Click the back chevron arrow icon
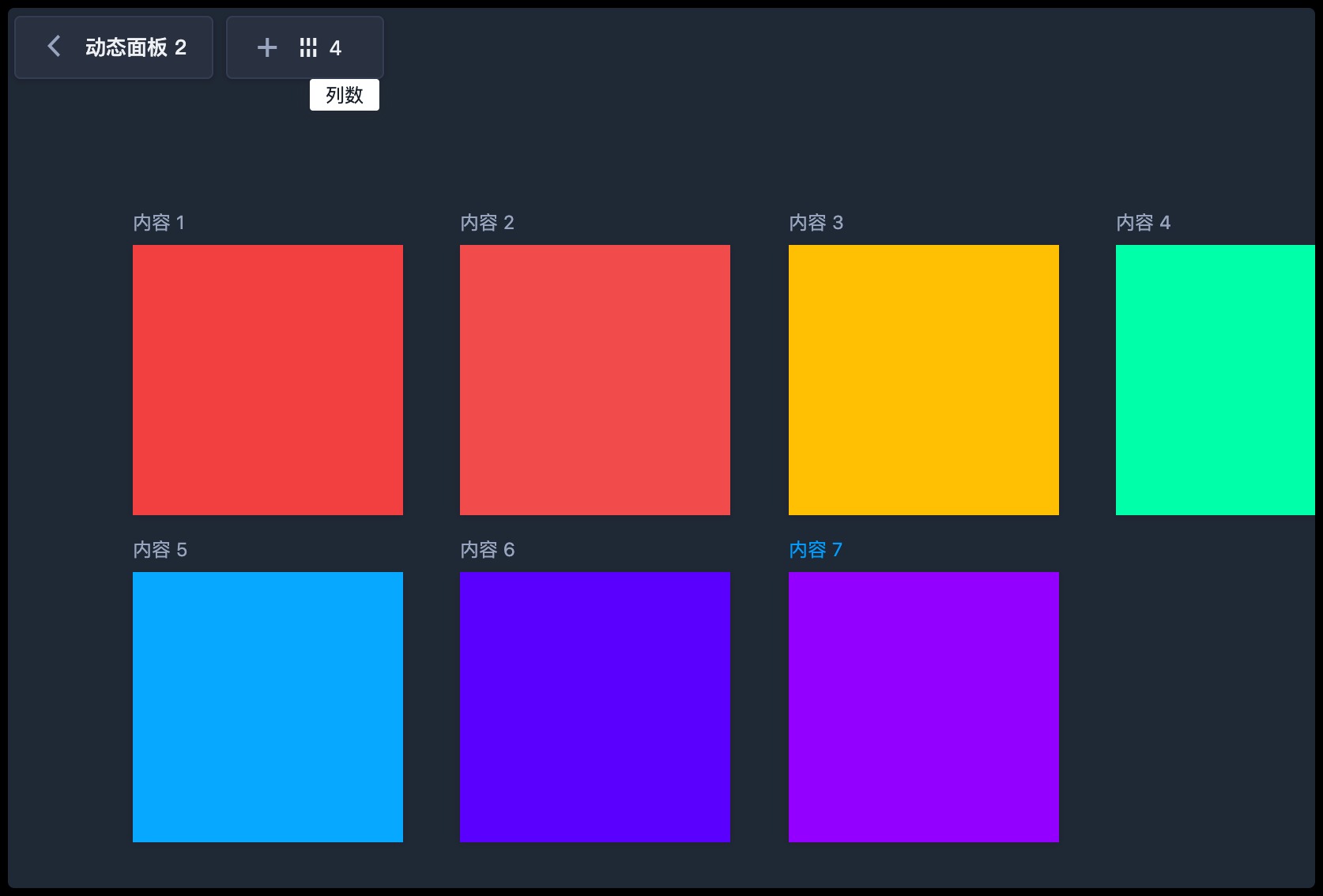Image resolution: width=1323 pixels, height=896 pixels. tap(54, 47)
